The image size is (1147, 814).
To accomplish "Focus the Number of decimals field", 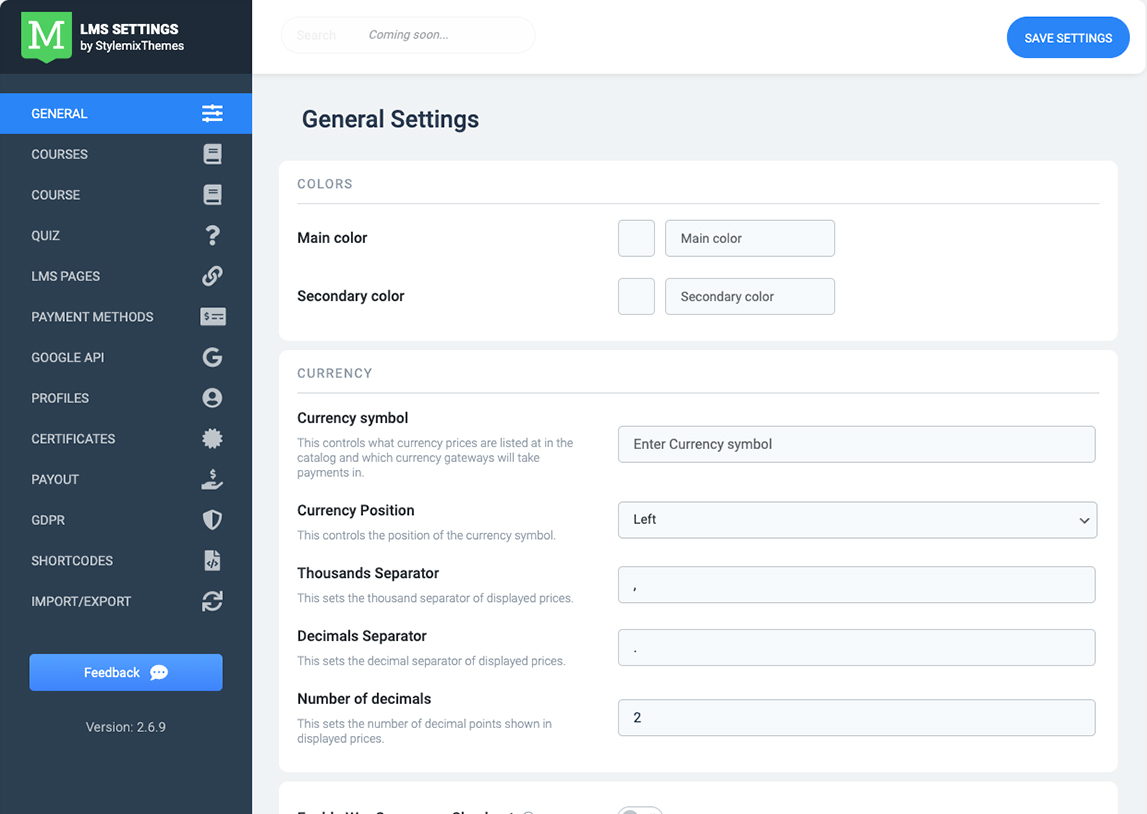I will coord(856,718).
